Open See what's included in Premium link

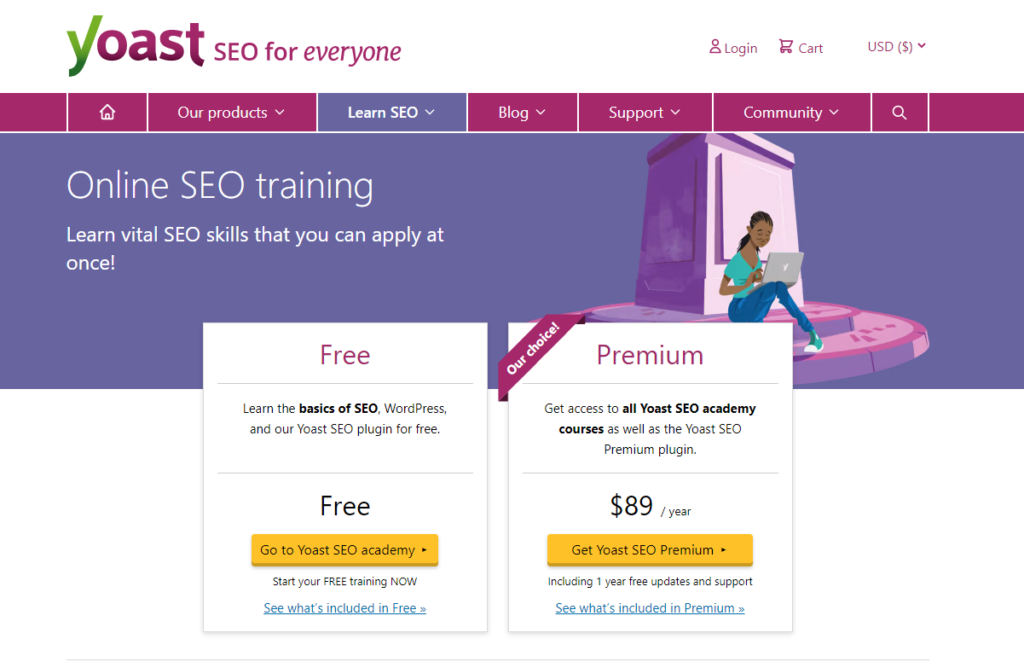click(649, 608)
